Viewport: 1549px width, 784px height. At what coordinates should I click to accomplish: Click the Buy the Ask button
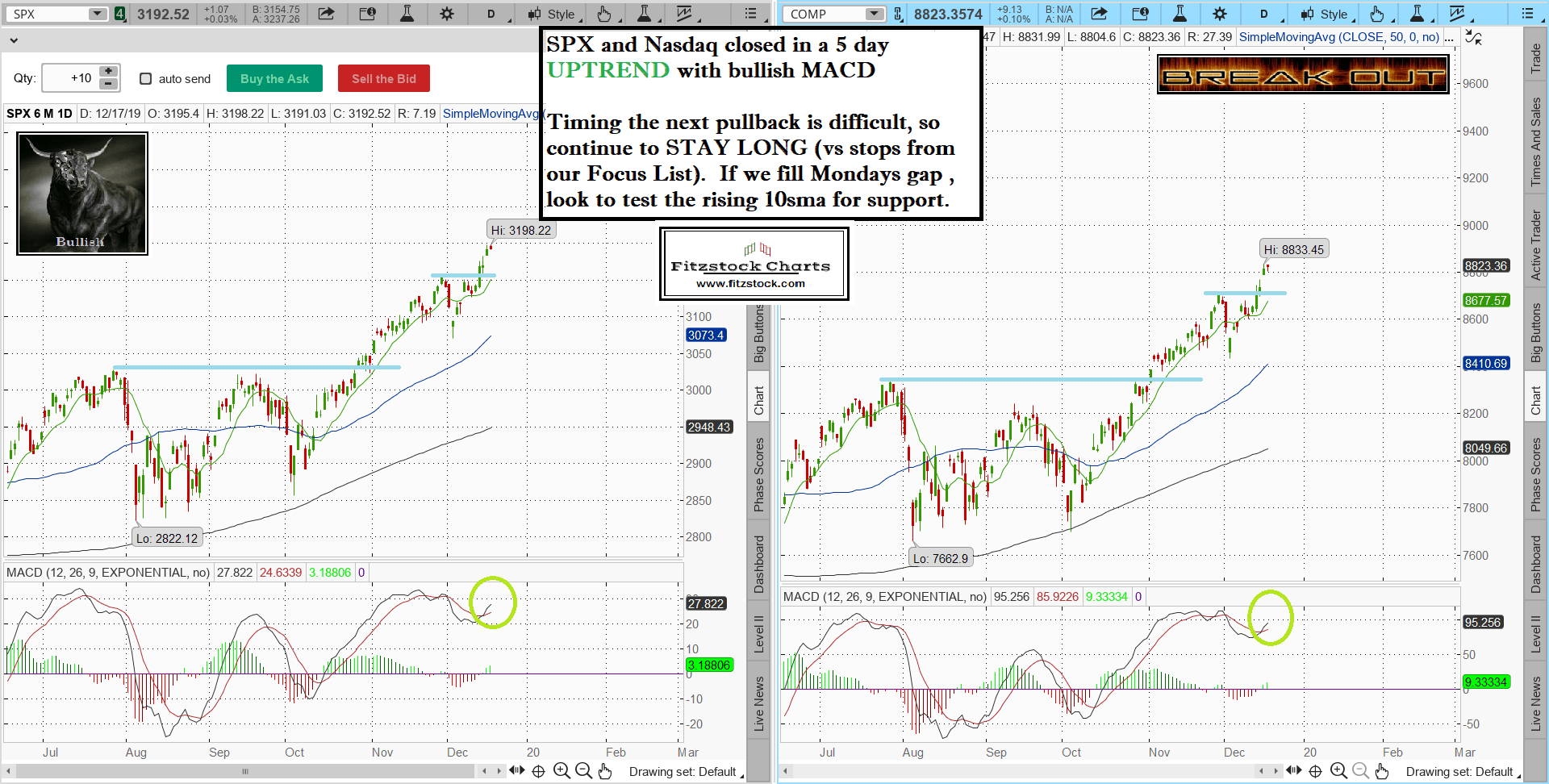coord(274,78)
